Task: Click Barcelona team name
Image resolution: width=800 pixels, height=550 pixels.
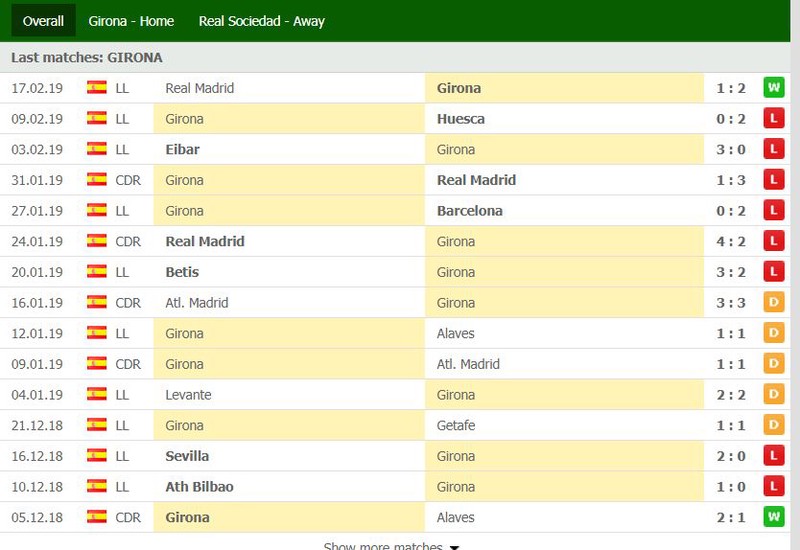Action: pos(469,211)
